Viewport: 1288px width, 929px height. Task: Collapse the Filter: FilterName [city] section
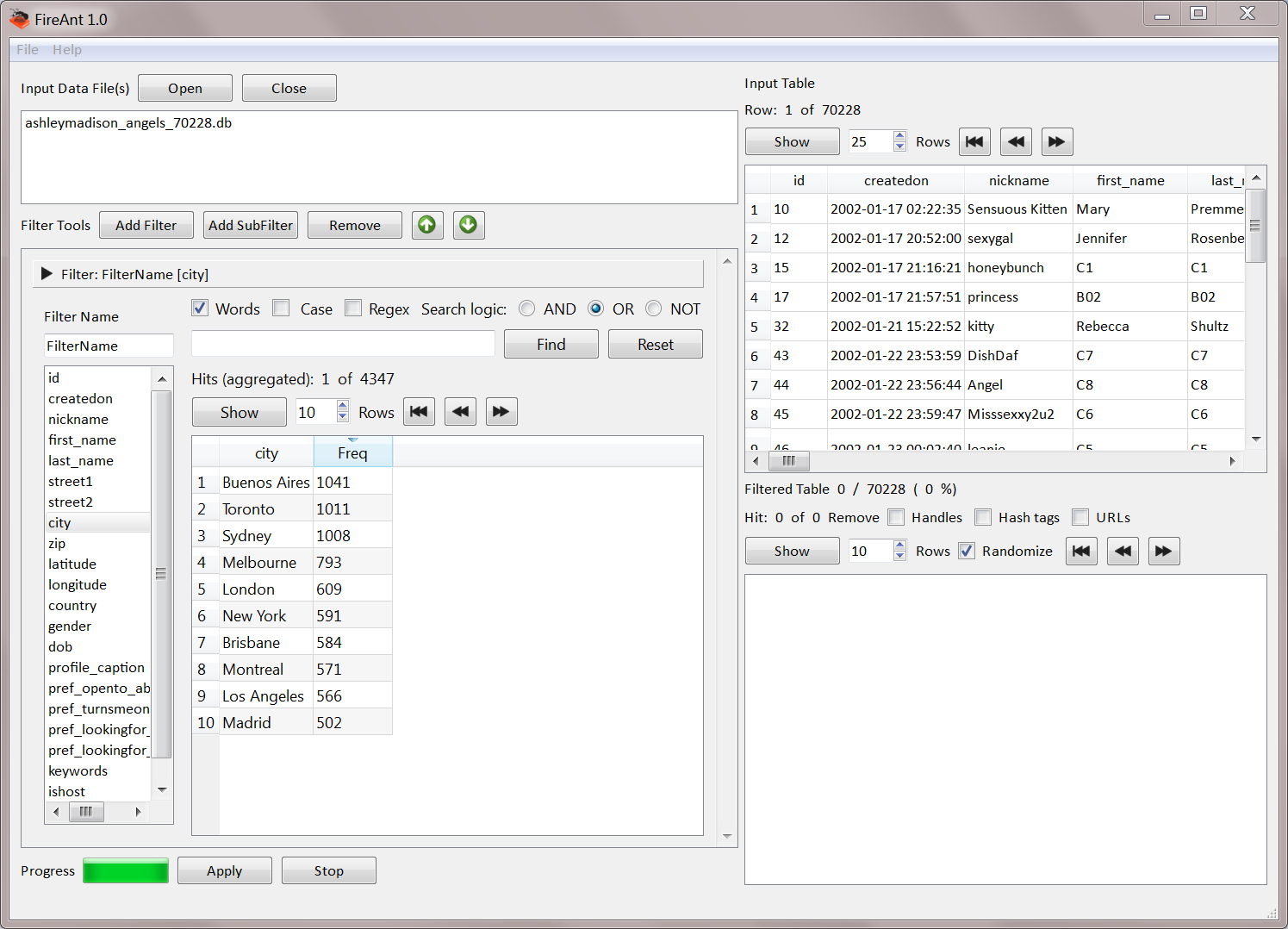(x=47, y=274)
